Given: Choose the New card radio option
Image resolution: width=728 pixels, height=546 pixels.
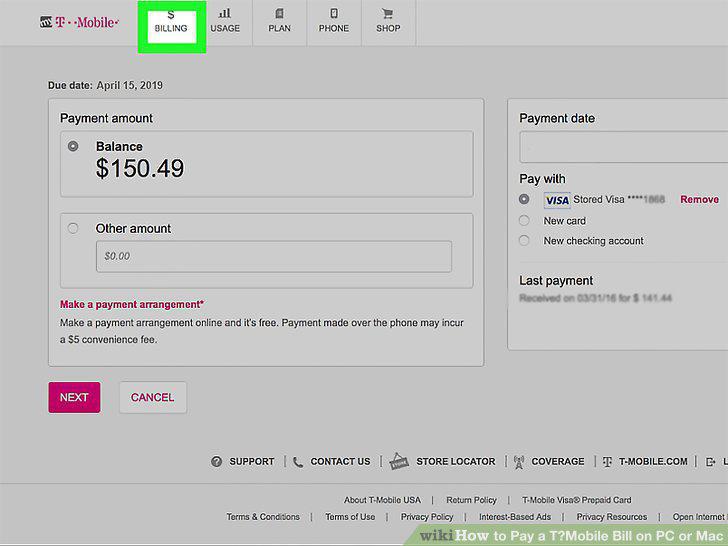Looking at the screenshot, I should 524,221.
